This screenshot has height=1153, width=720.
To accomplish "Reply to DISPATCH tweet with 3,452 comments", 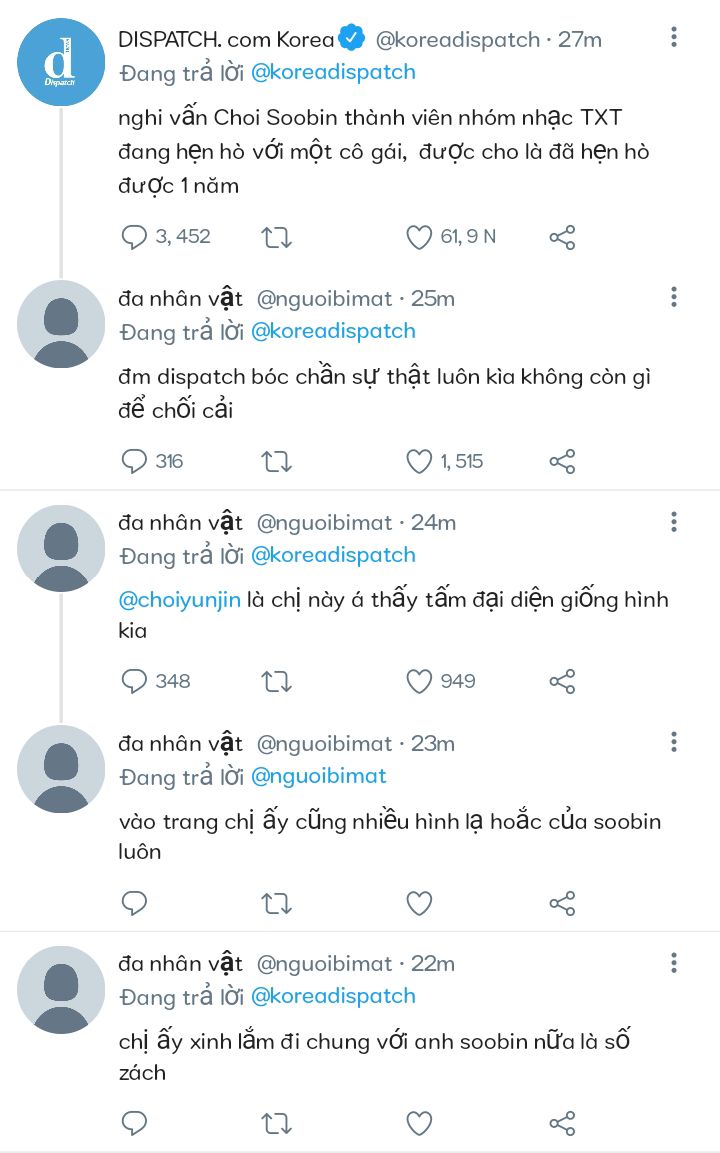I will point(134,237).
